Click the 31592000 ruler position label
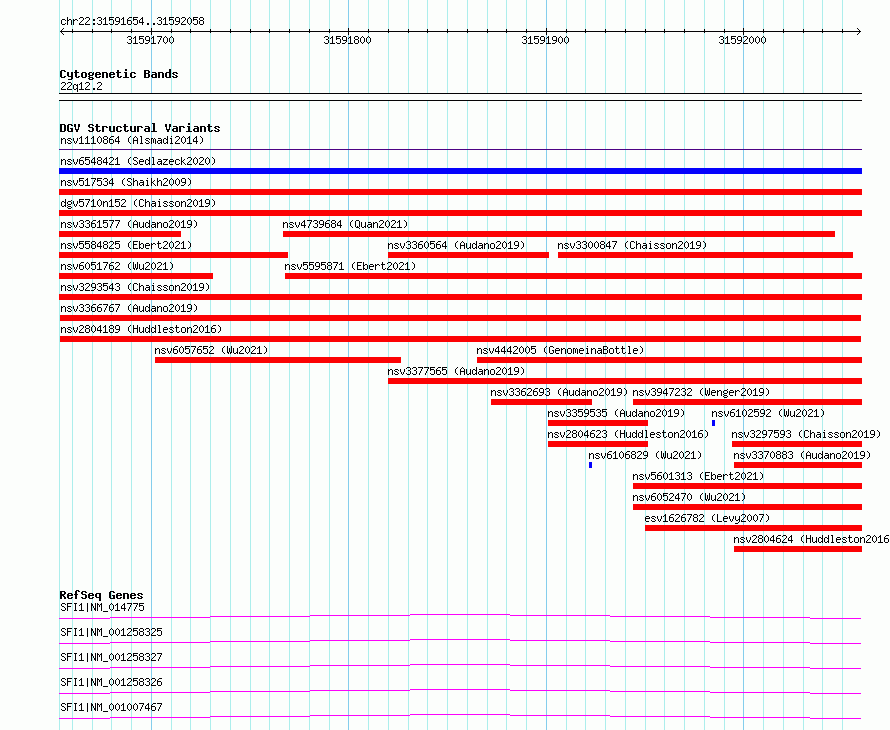 tap(742, 40)
